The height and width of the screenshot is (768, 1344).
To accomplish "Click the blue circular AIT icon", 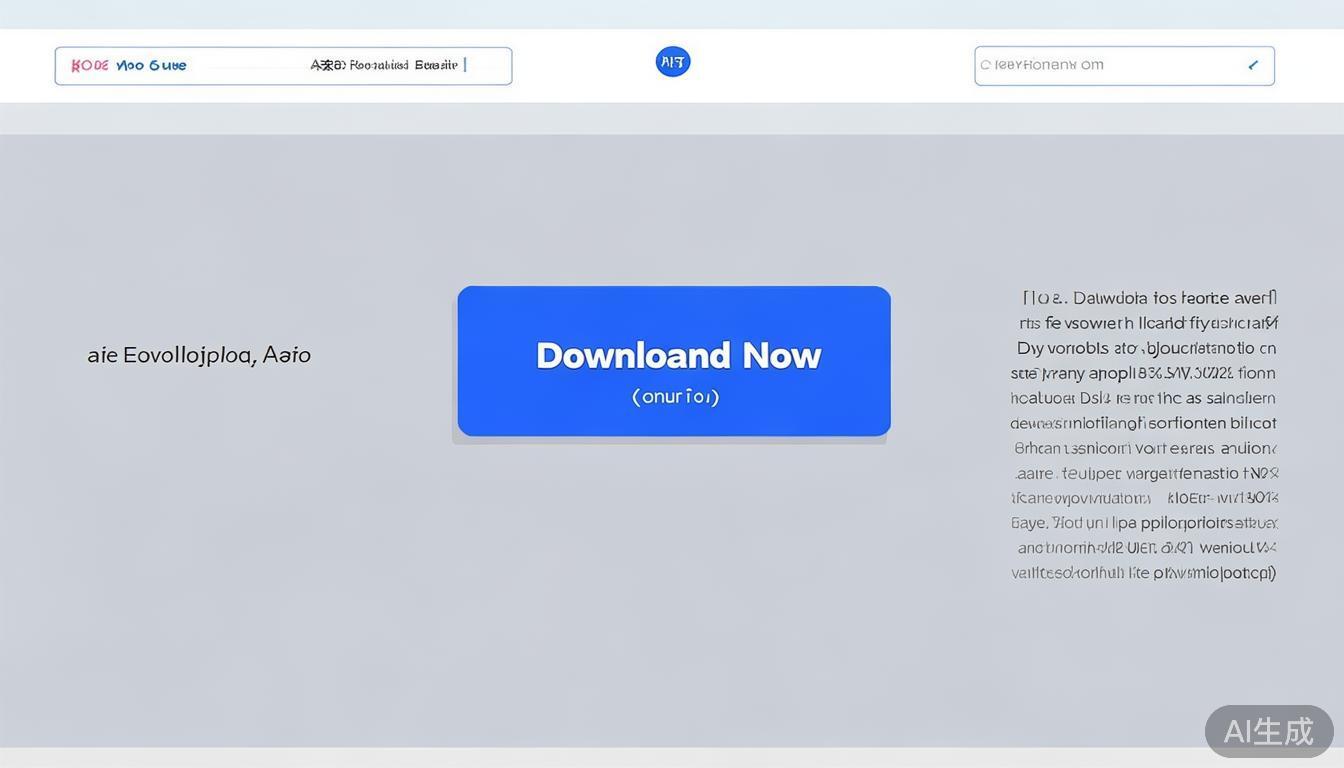I will point(673,62).
